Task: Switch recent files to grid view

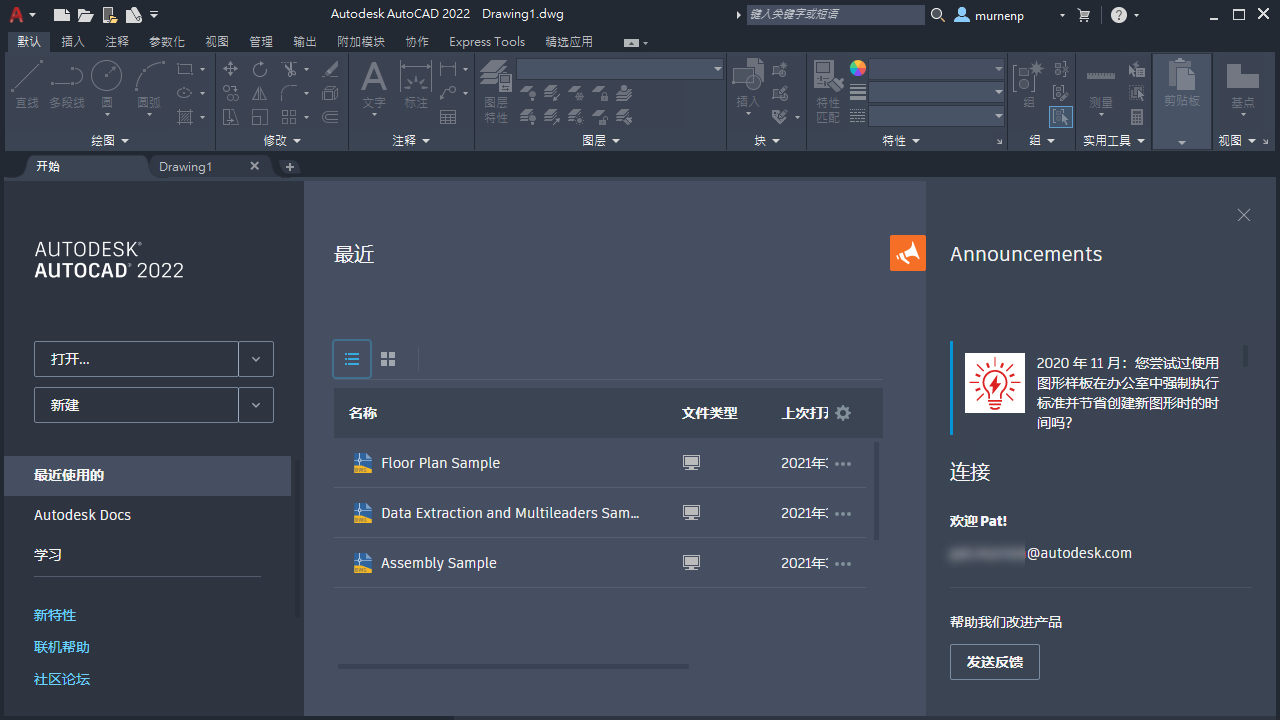Action: (388, 358)
